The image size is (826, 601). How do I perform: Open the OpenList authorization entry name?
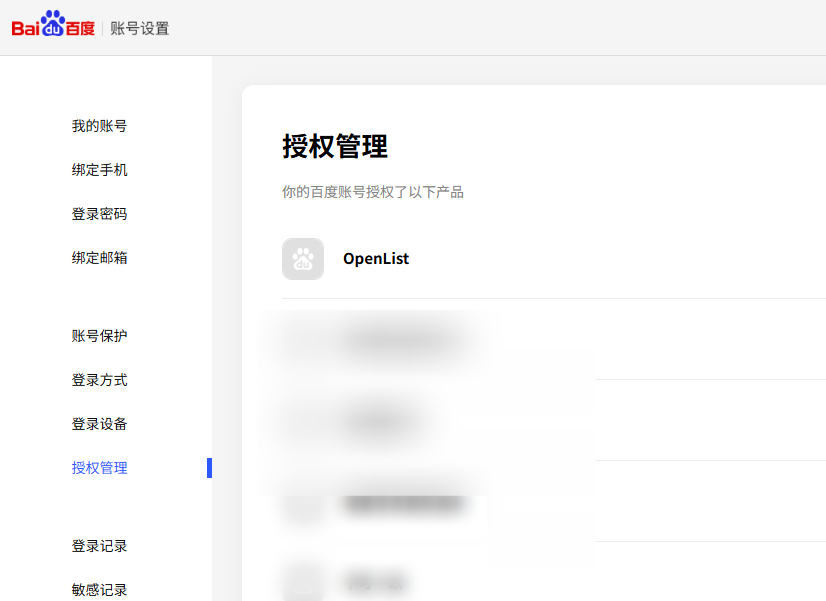click(x=376, y=259)
